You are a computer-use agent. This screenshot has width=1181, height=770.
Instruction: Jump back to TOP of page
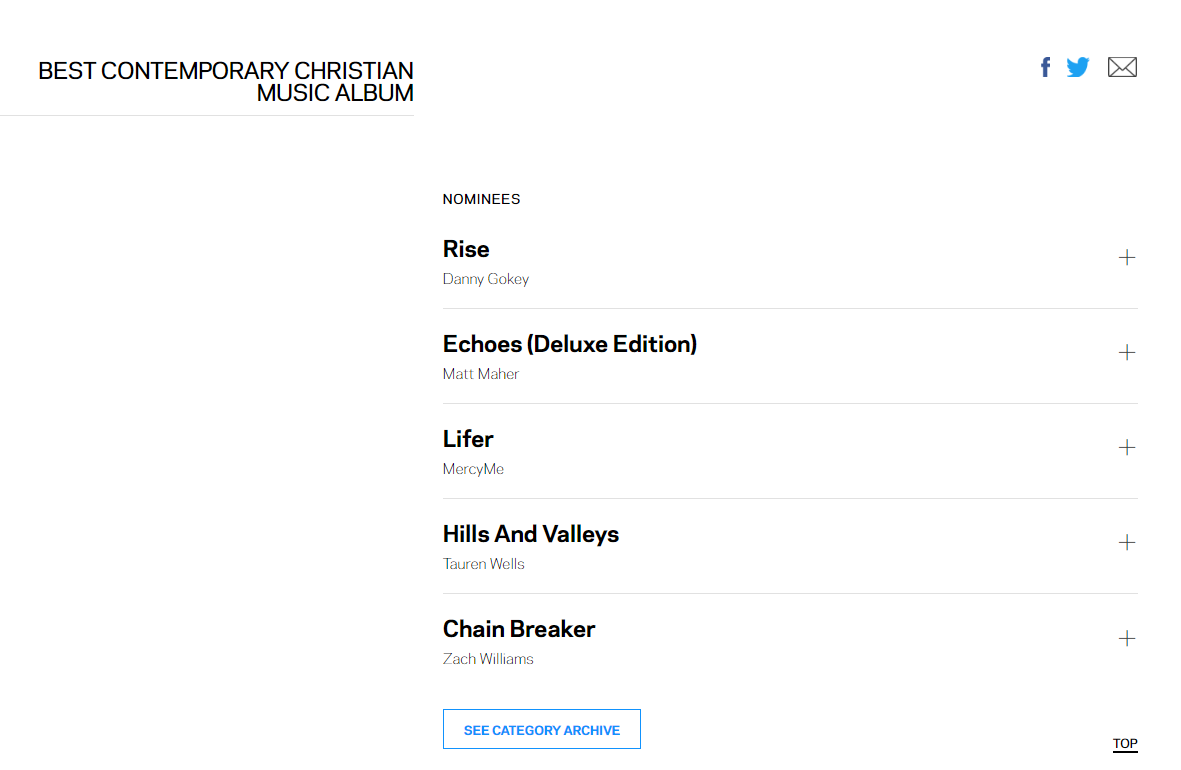tap(1125, 744)
